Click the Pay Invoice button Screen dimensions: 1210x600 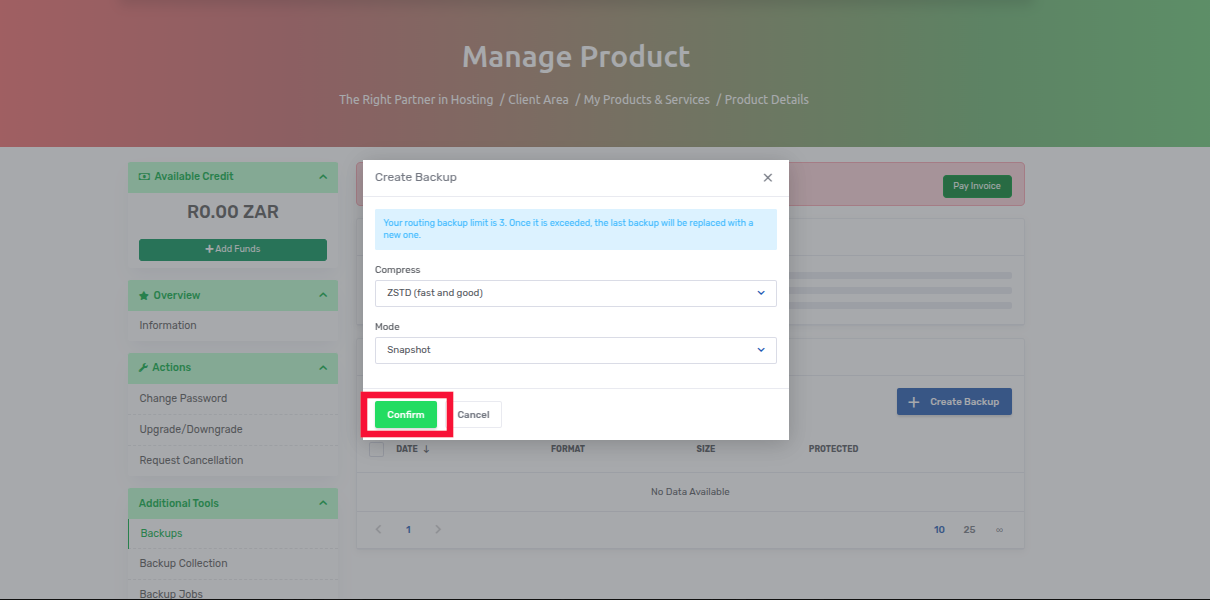[977, 186]
